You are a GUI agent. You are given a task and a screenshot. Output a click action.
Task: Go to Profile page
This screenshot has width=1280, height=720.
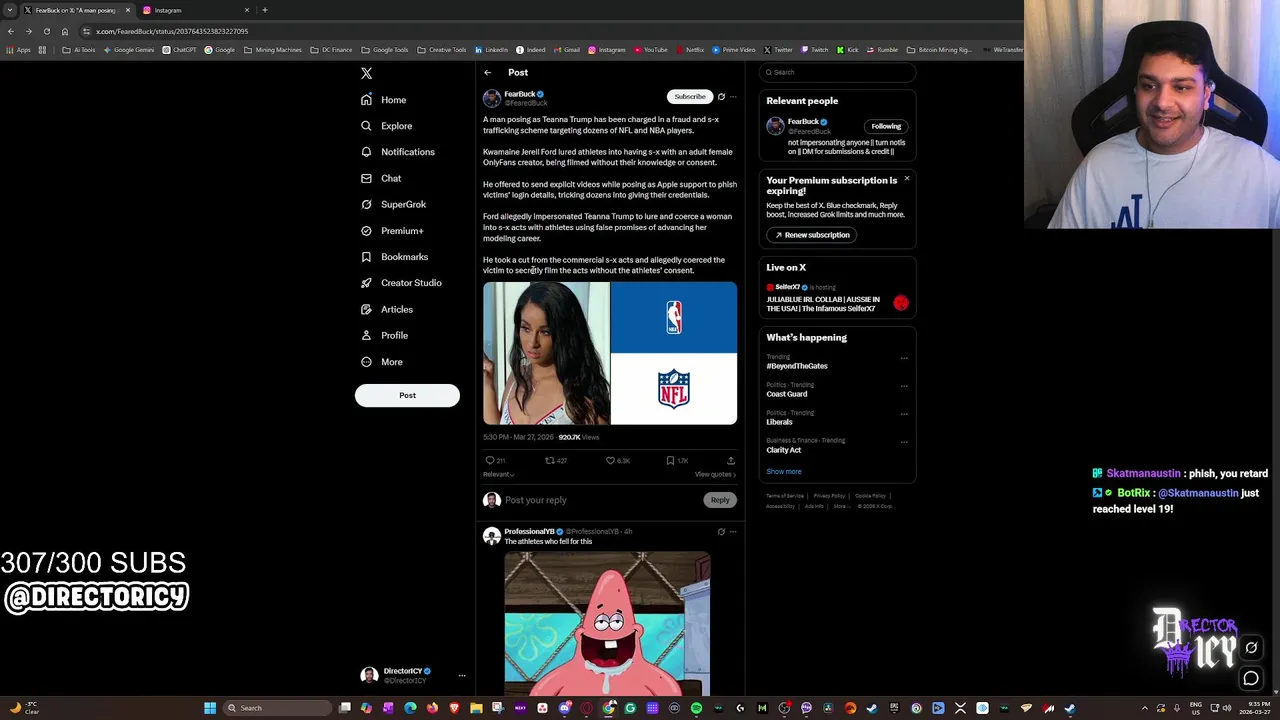coord(385,335)
